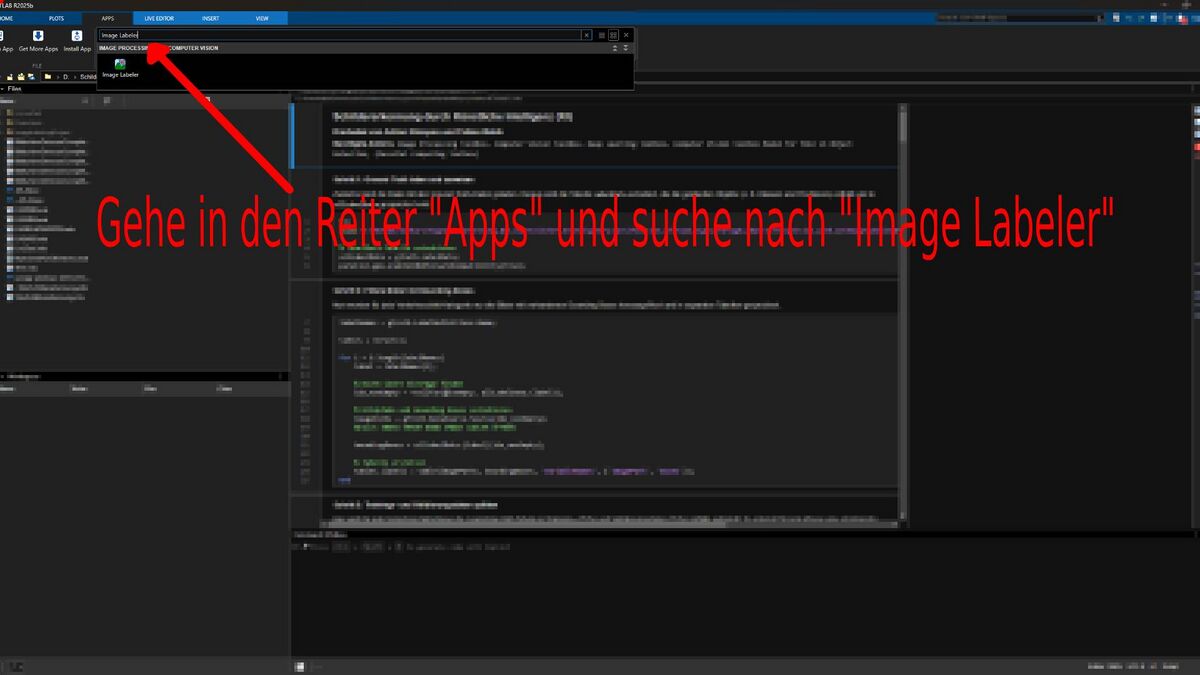Click the folder icon in address bar
Viewport: 1200px width, 675px height.
(48, 76)
